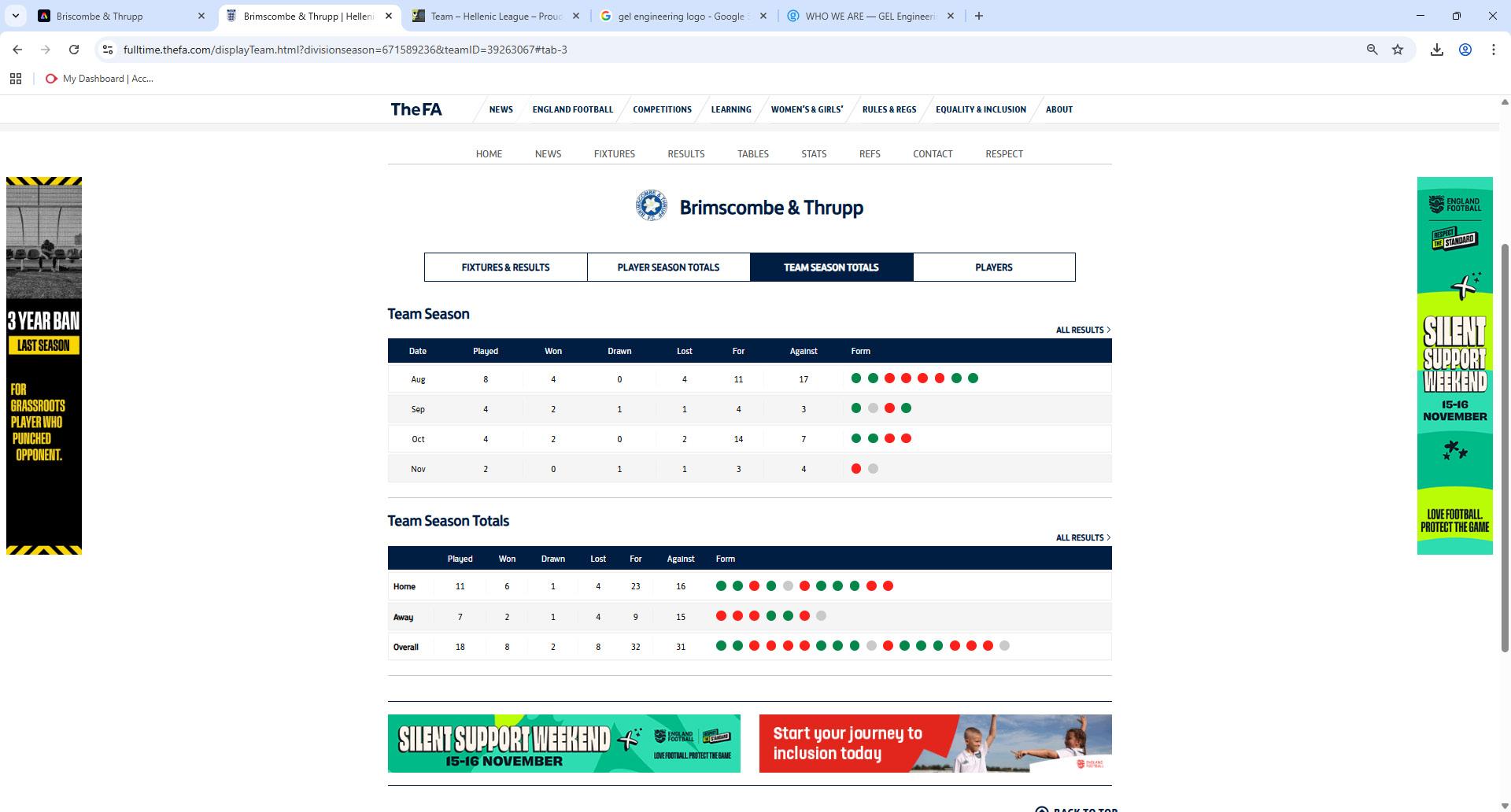The image size is (1511, 812).
Task: Reload the current page
Action: pyautogui.click(x=74, y=50)
